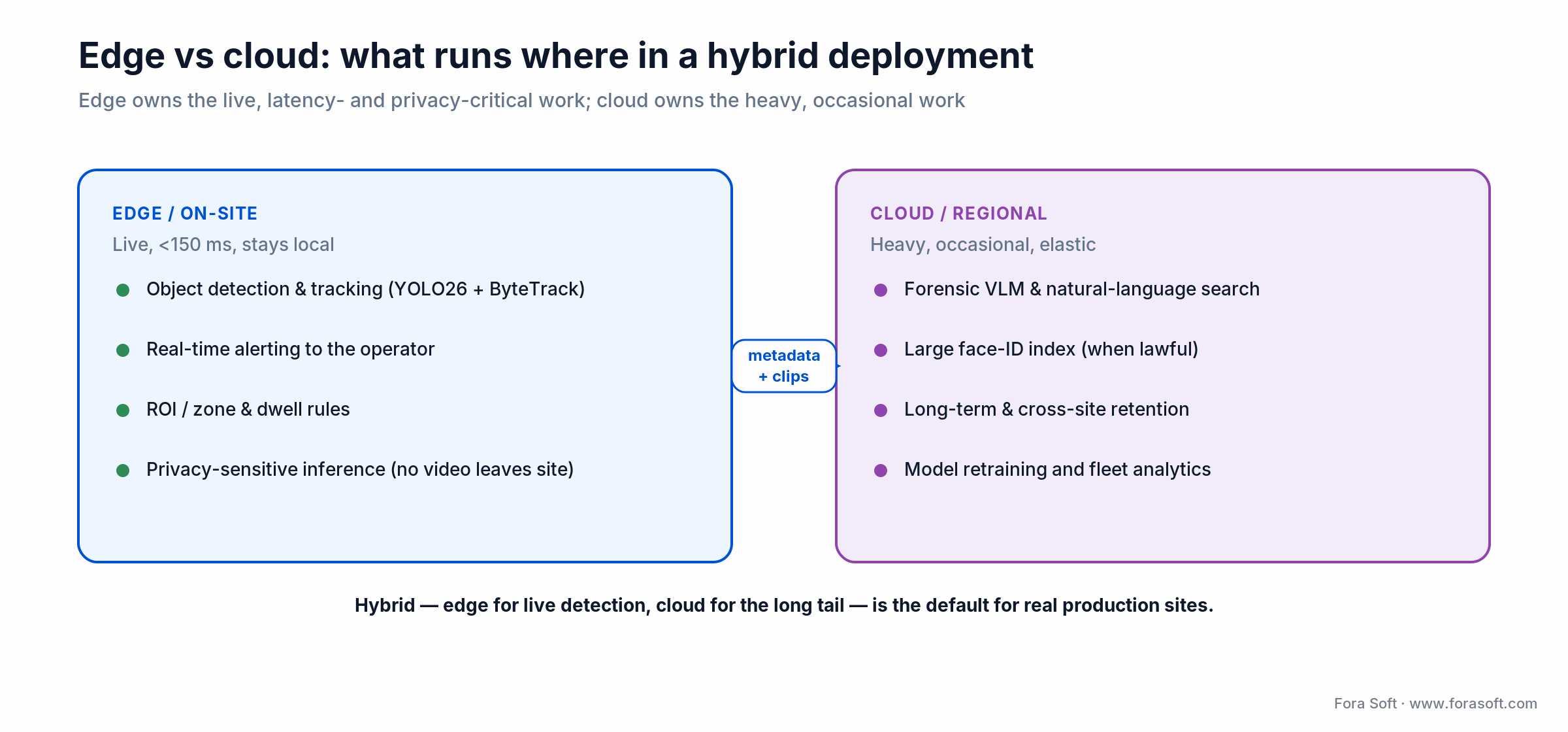Click 'Privacy-sensitive inference (no video leaves site)'
This screenshot has width=1568, height=732.
click(x=360, y=469)
